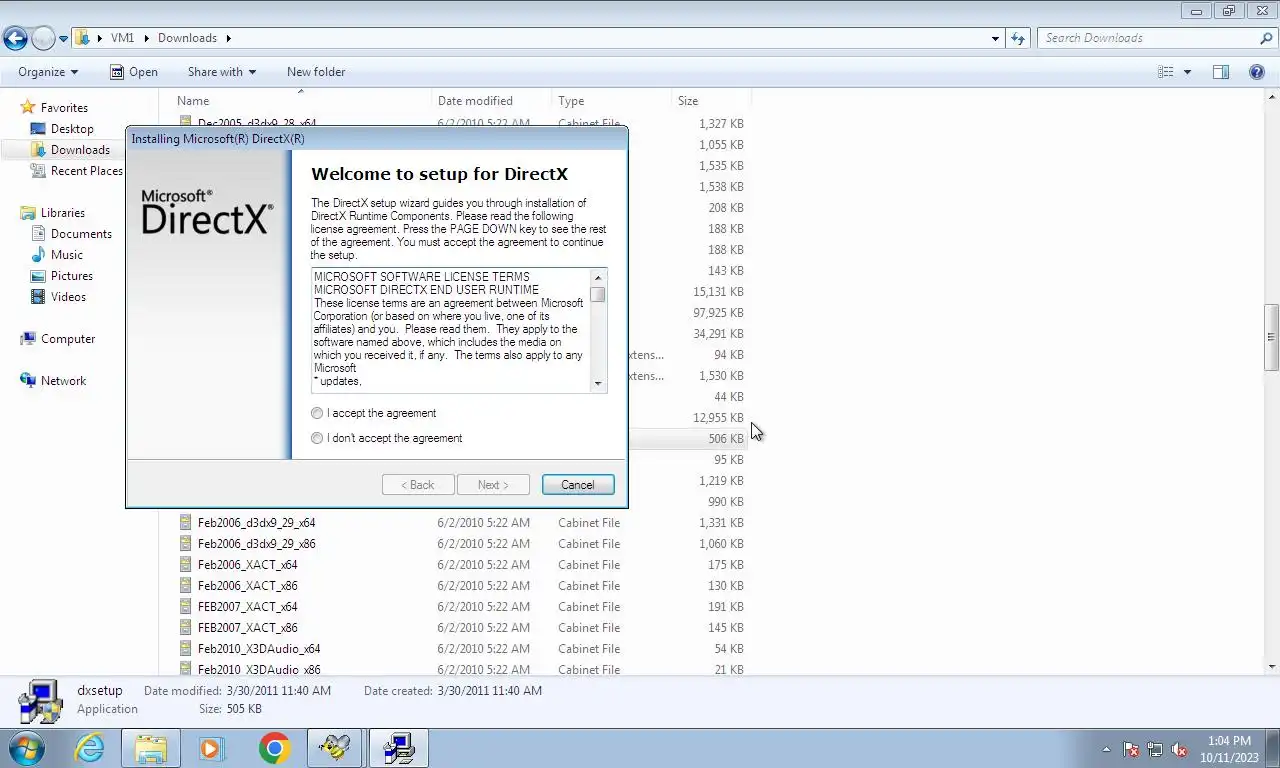Image resolution: width=1280 pixels, height=768 pixels.
Task: Show hidden tray icons arrow
Action: [1106, 749]
